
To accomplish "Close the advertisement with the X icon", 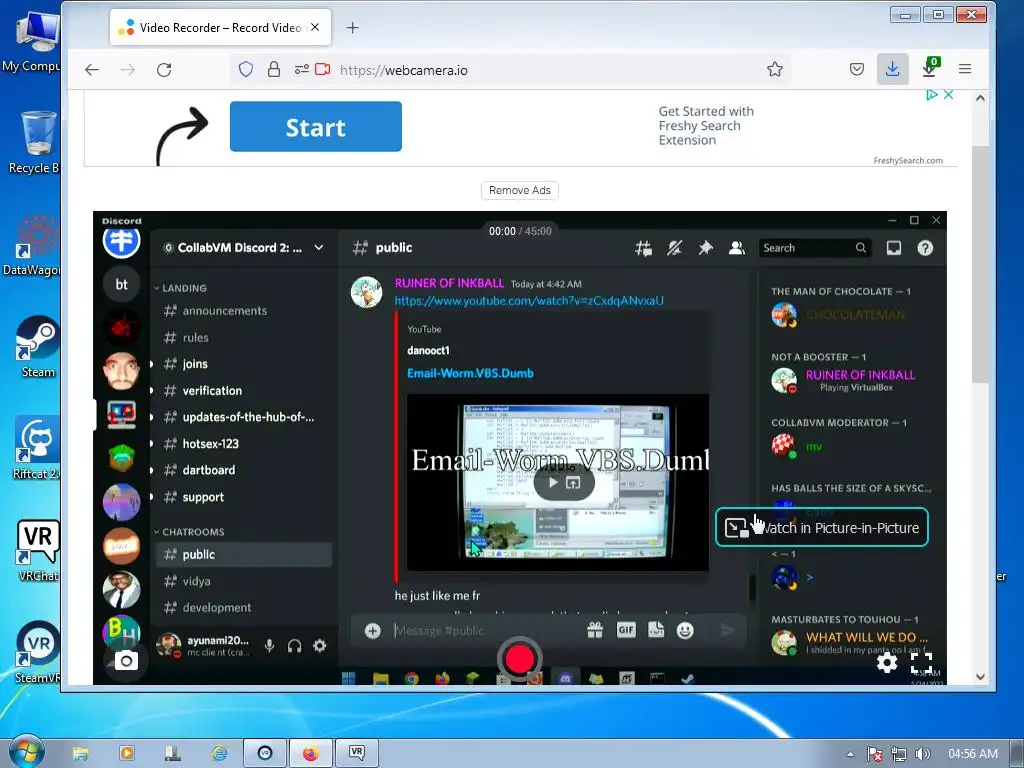I will click(948, 95).
